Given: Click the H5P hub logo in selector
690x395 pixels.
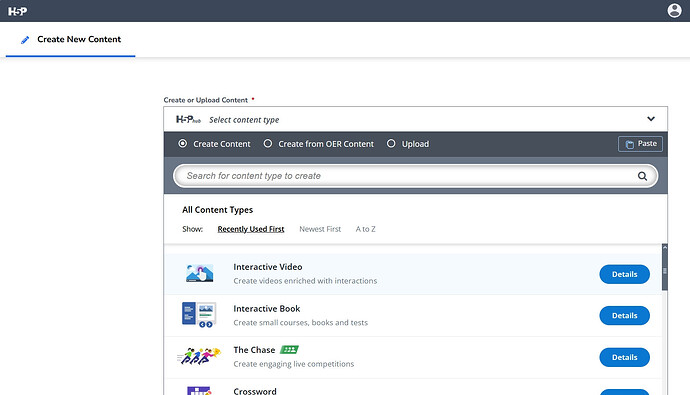Looking at the screenshot, I should (x=188, y=120).
